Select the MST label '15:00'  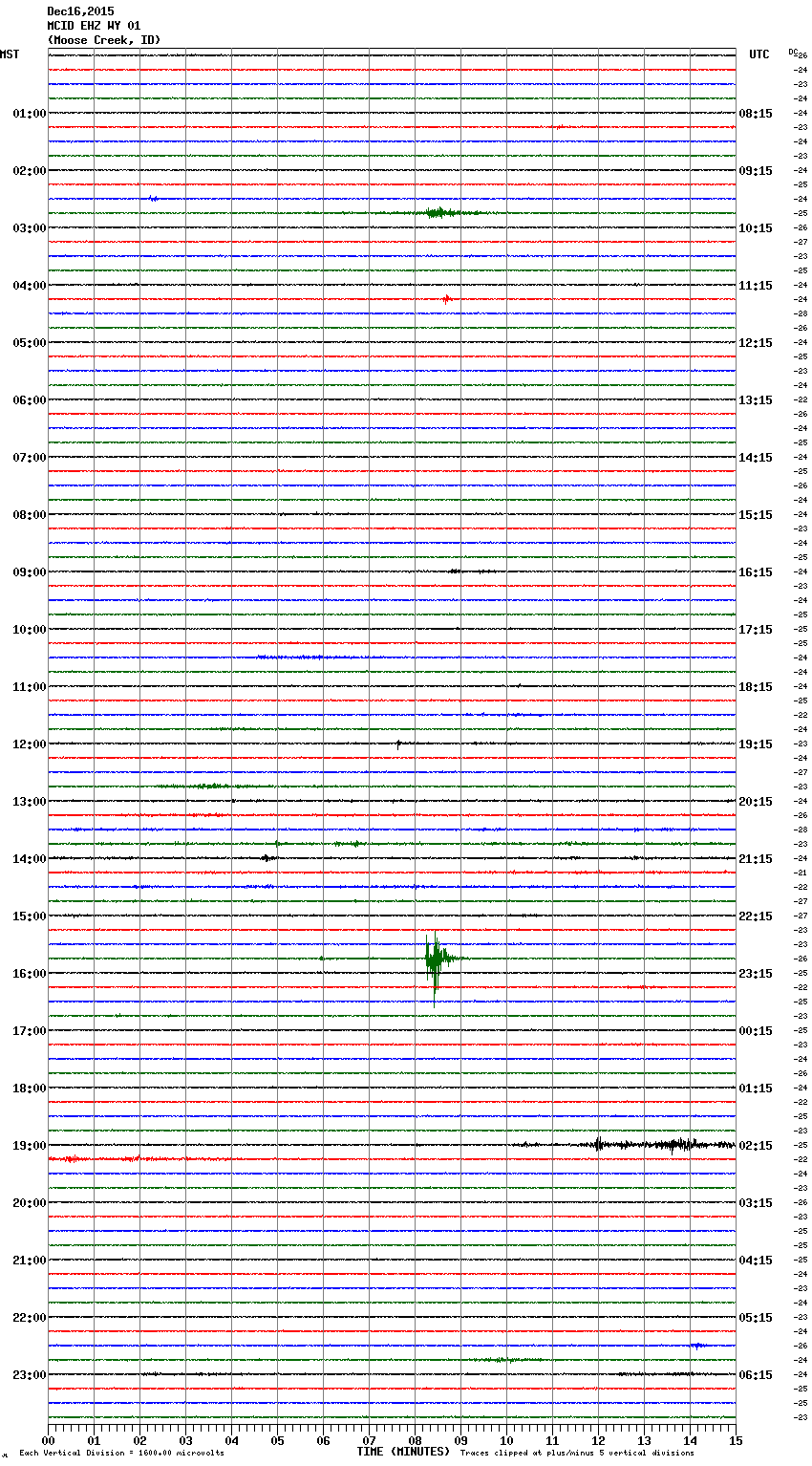coord(29,916)
